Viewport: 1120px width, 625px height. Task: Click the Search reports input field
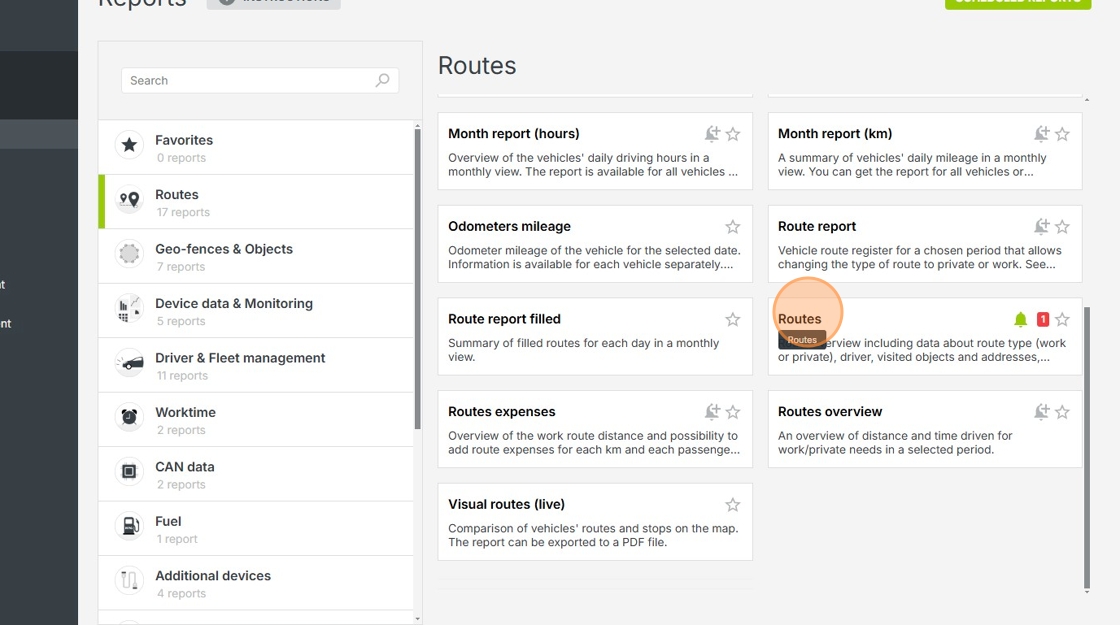pos(250,81)
